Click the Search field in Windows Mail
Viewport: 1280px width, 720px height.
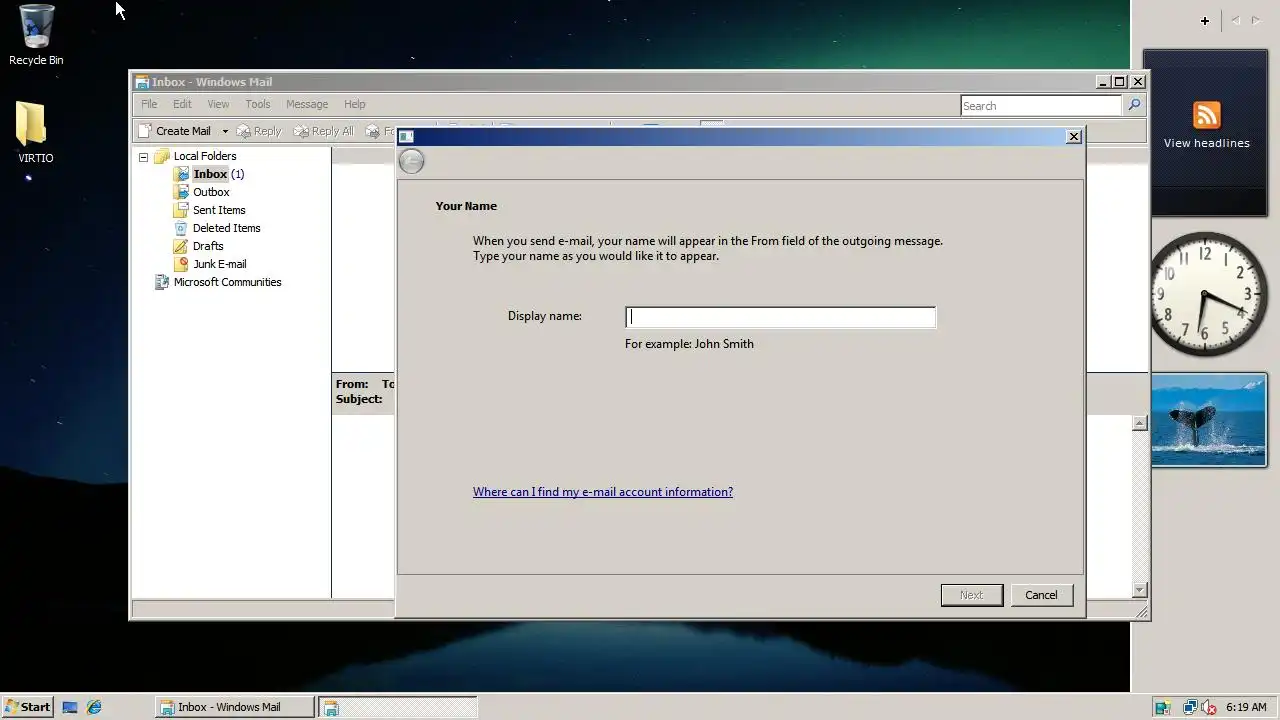point(1041,105)
